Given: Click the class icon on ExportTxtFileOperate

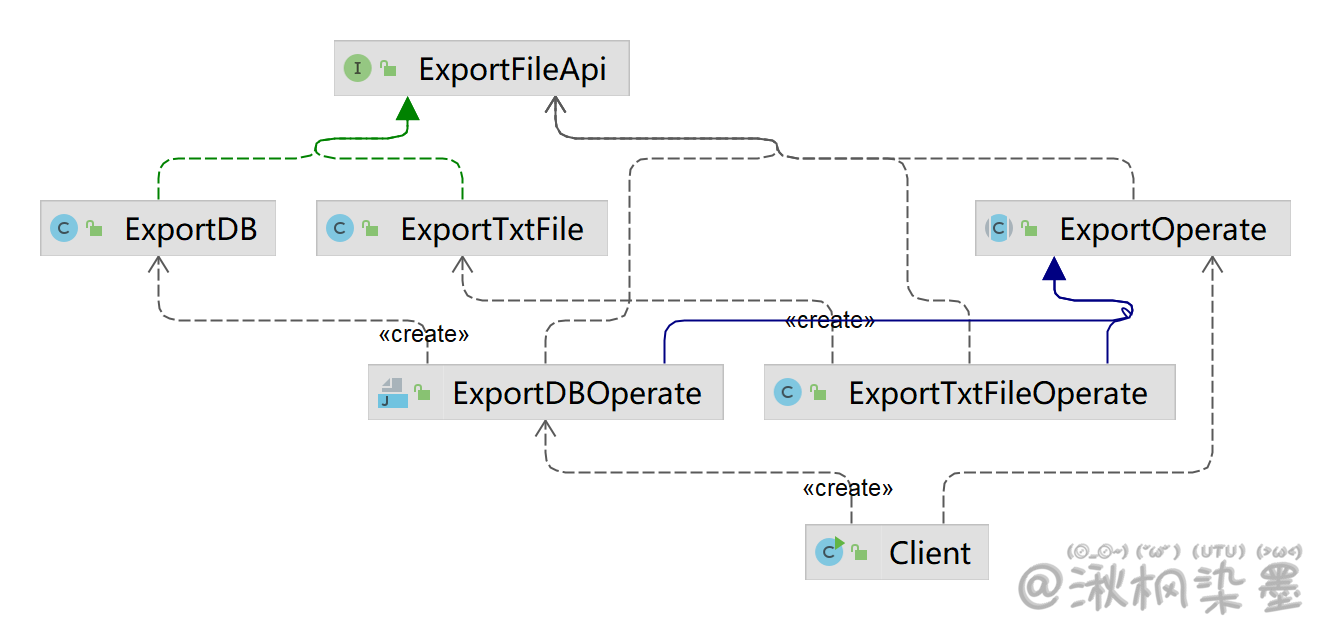Looking at the screenshot, I should click(x=788, y=393).
